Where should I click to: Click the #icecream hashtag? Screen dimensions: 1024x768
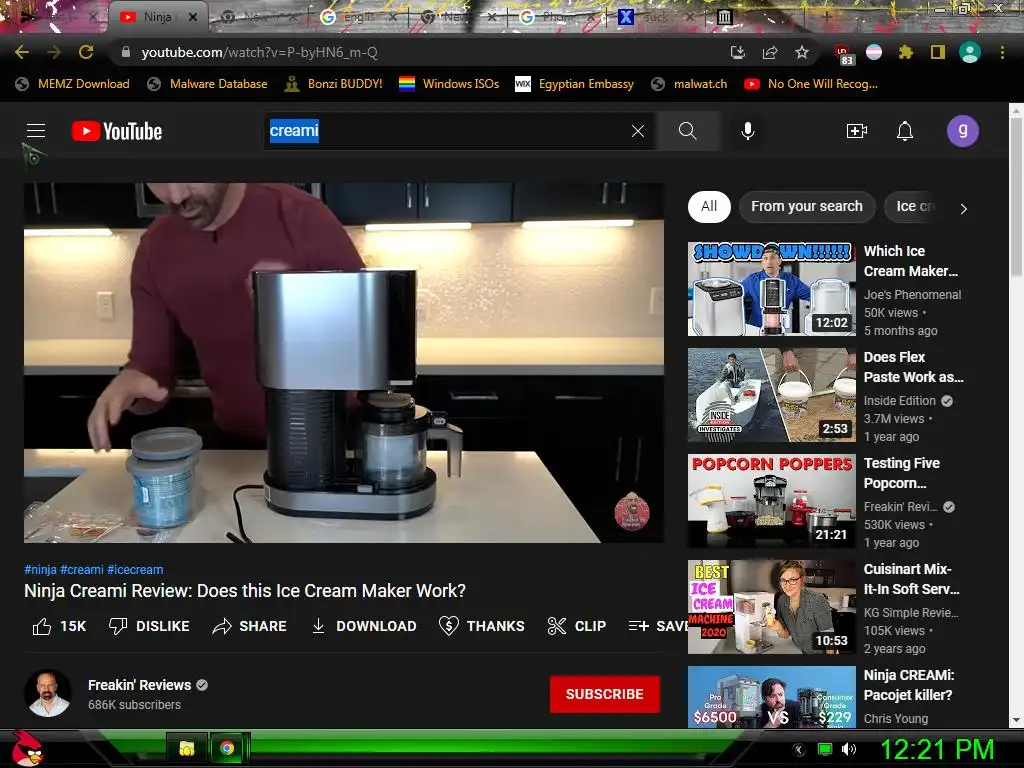pyautogui.click(x=135, y=569)
